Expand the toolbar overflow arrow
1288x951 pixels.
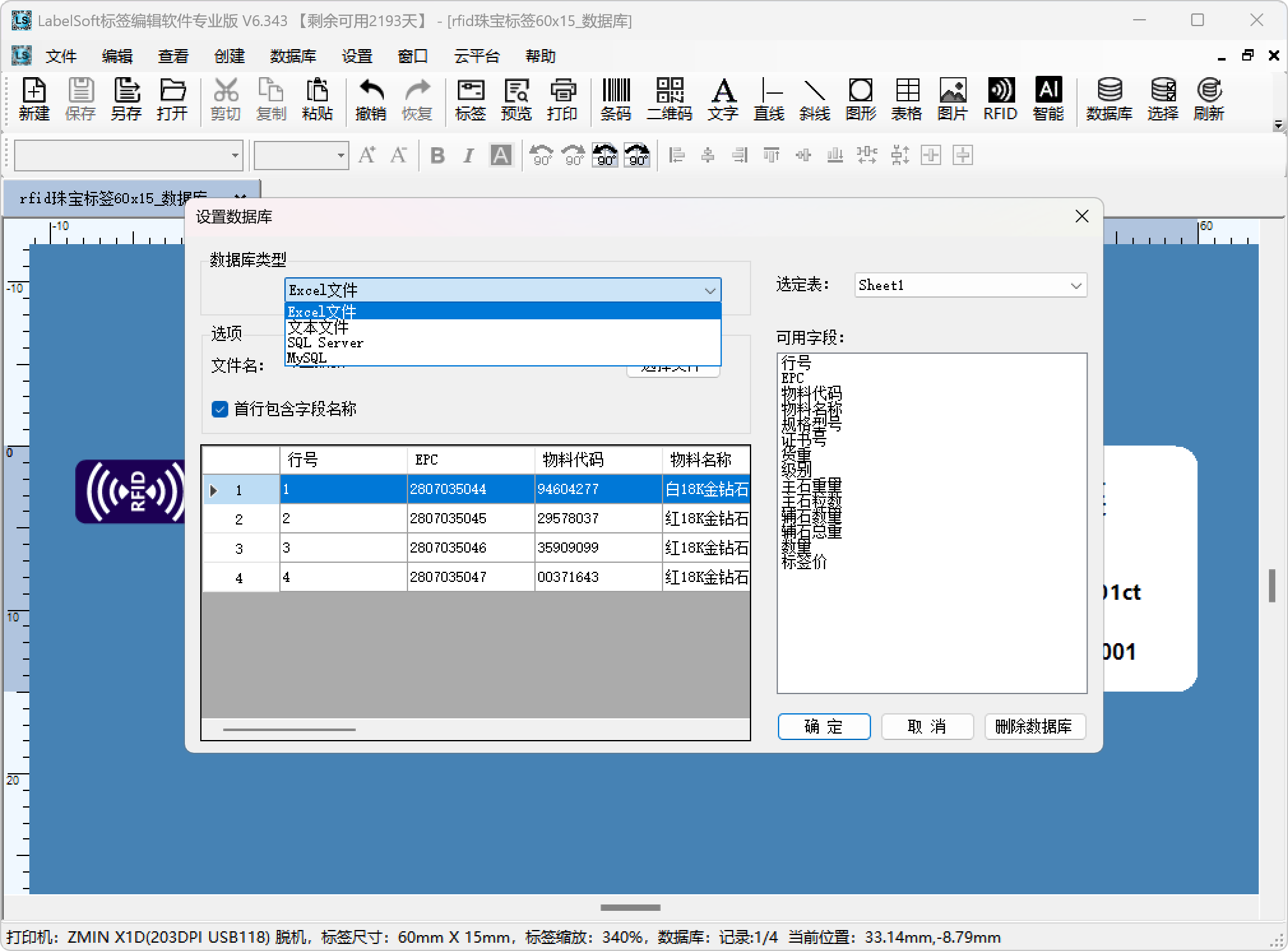coord(1278,125)
